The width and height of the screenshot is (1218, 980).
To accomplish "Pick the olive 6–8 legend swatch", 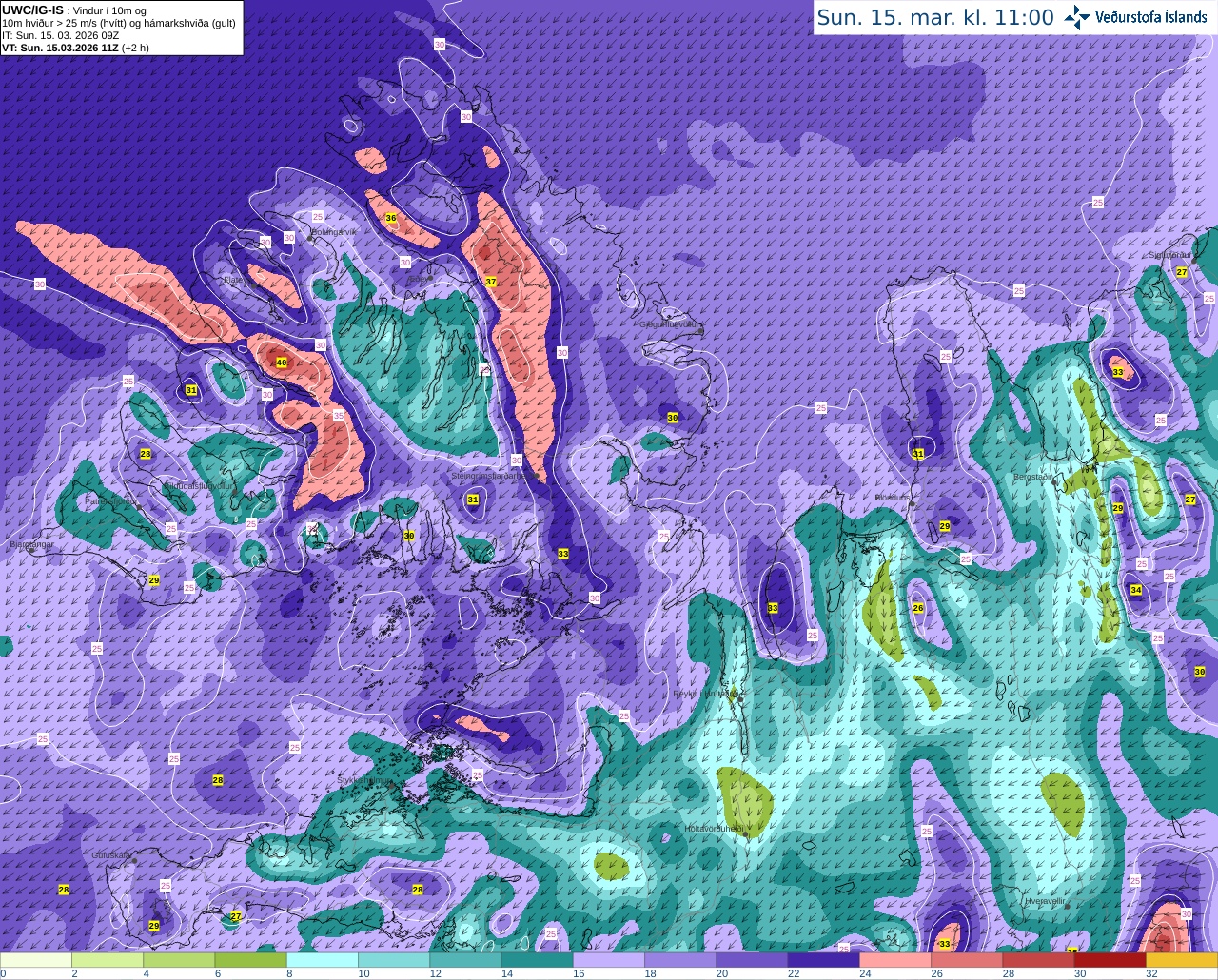I will click(x=250, y=959).
